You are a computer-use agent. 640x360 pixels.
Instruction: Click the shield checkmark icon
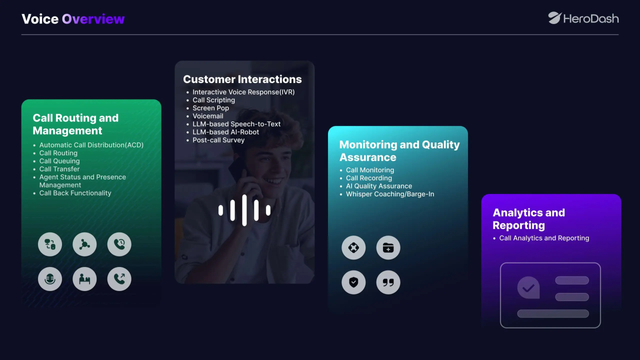(x=353, y=282)
